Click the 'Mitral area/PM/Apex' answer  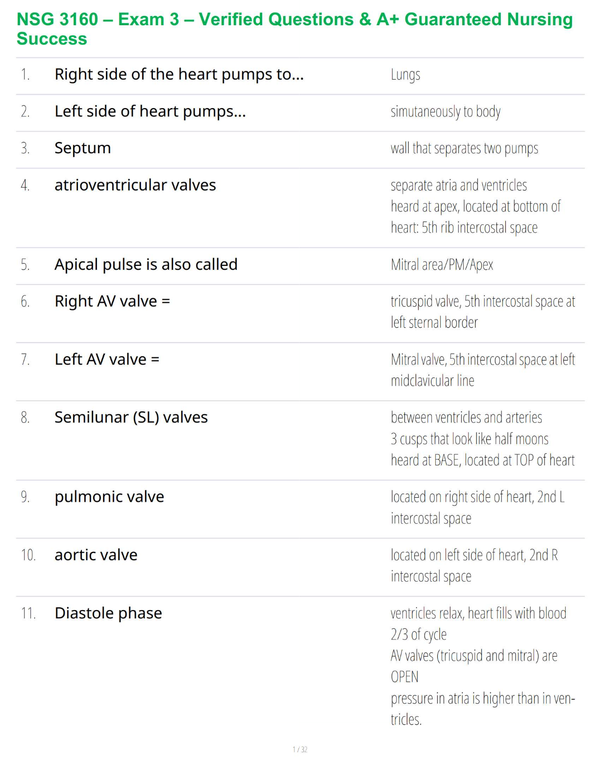click(x=442, y=265)
